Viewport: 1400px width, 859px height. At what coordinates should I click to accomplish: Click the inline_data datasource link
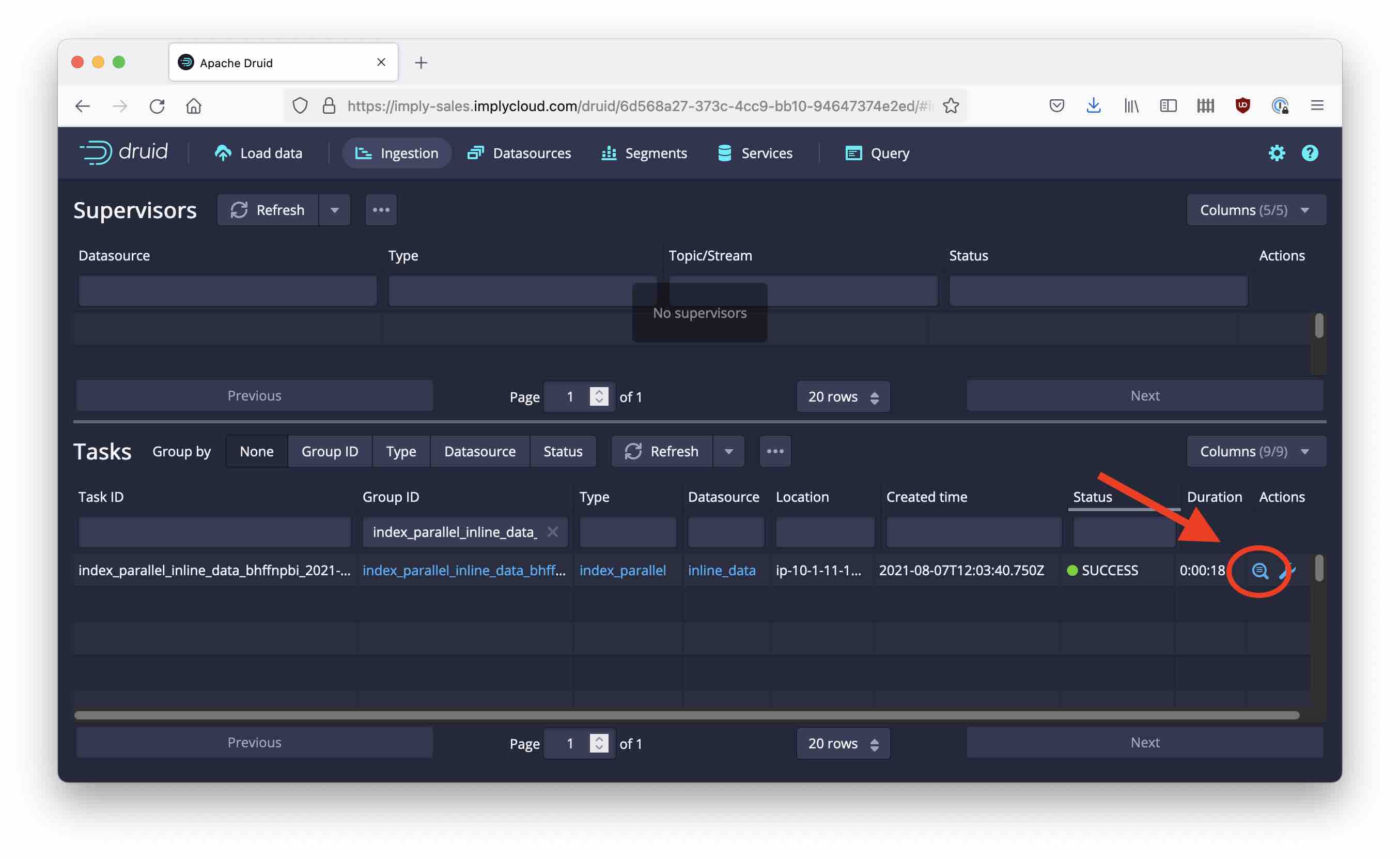tap(722, 570)
